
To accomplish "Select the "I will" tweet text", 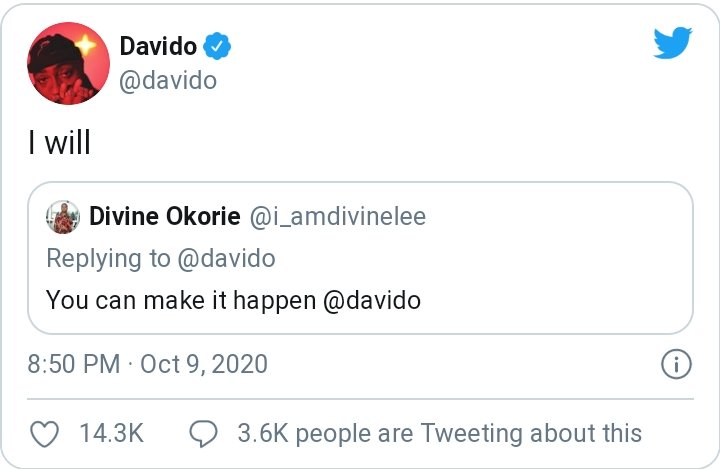I will 59,142.
